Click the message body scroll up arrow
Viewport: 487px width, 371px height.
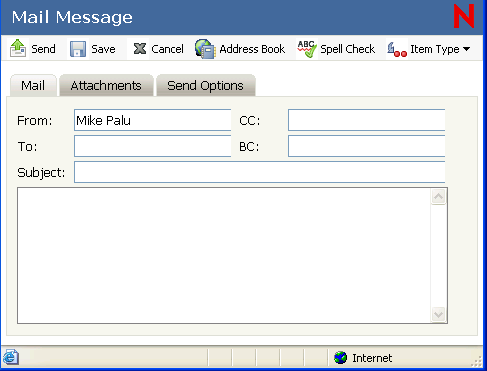438,197
